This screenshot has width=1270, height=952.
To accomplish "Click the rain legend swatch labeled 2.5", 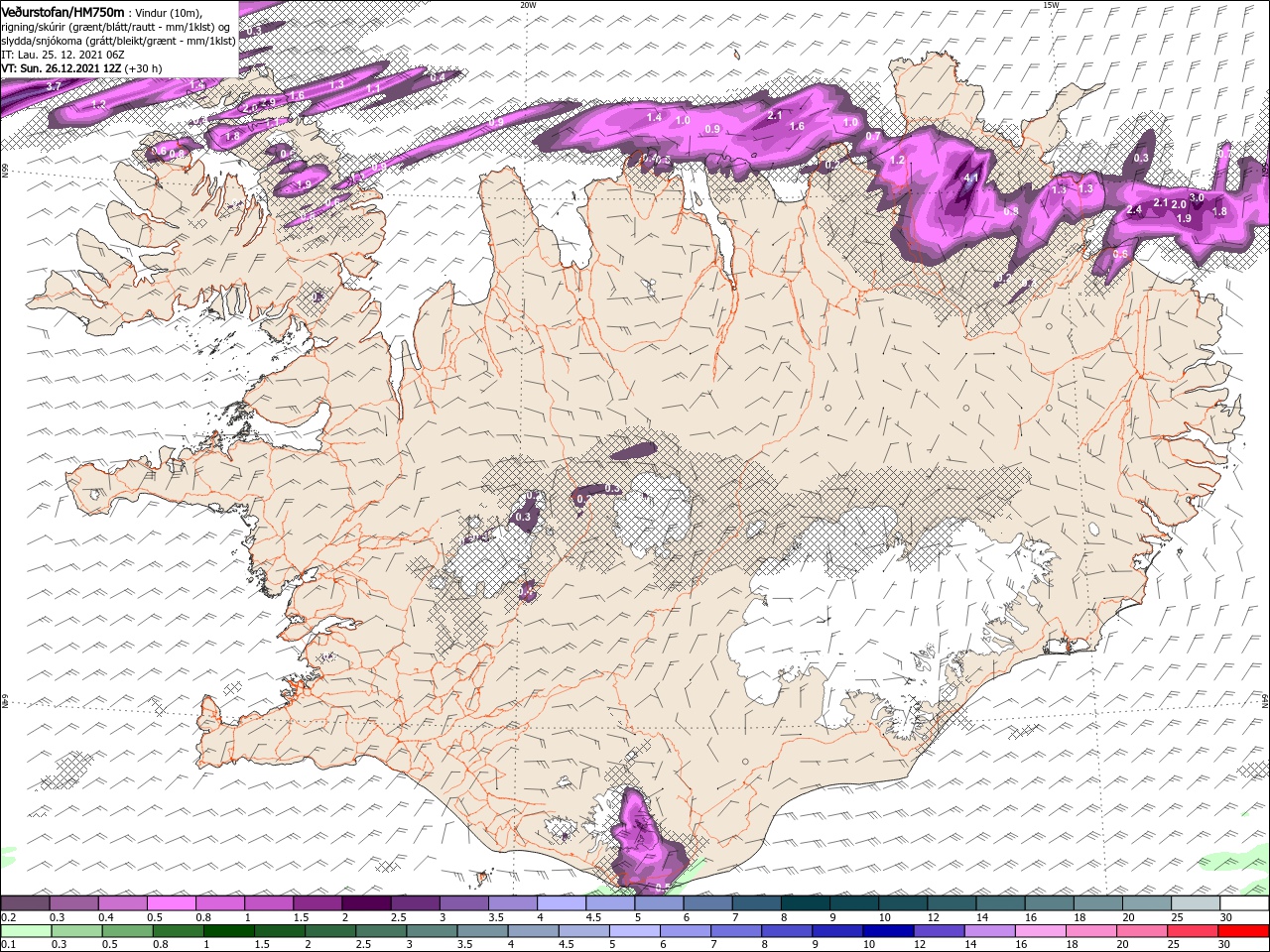I will pyautogui.click(x=381, y=931).
